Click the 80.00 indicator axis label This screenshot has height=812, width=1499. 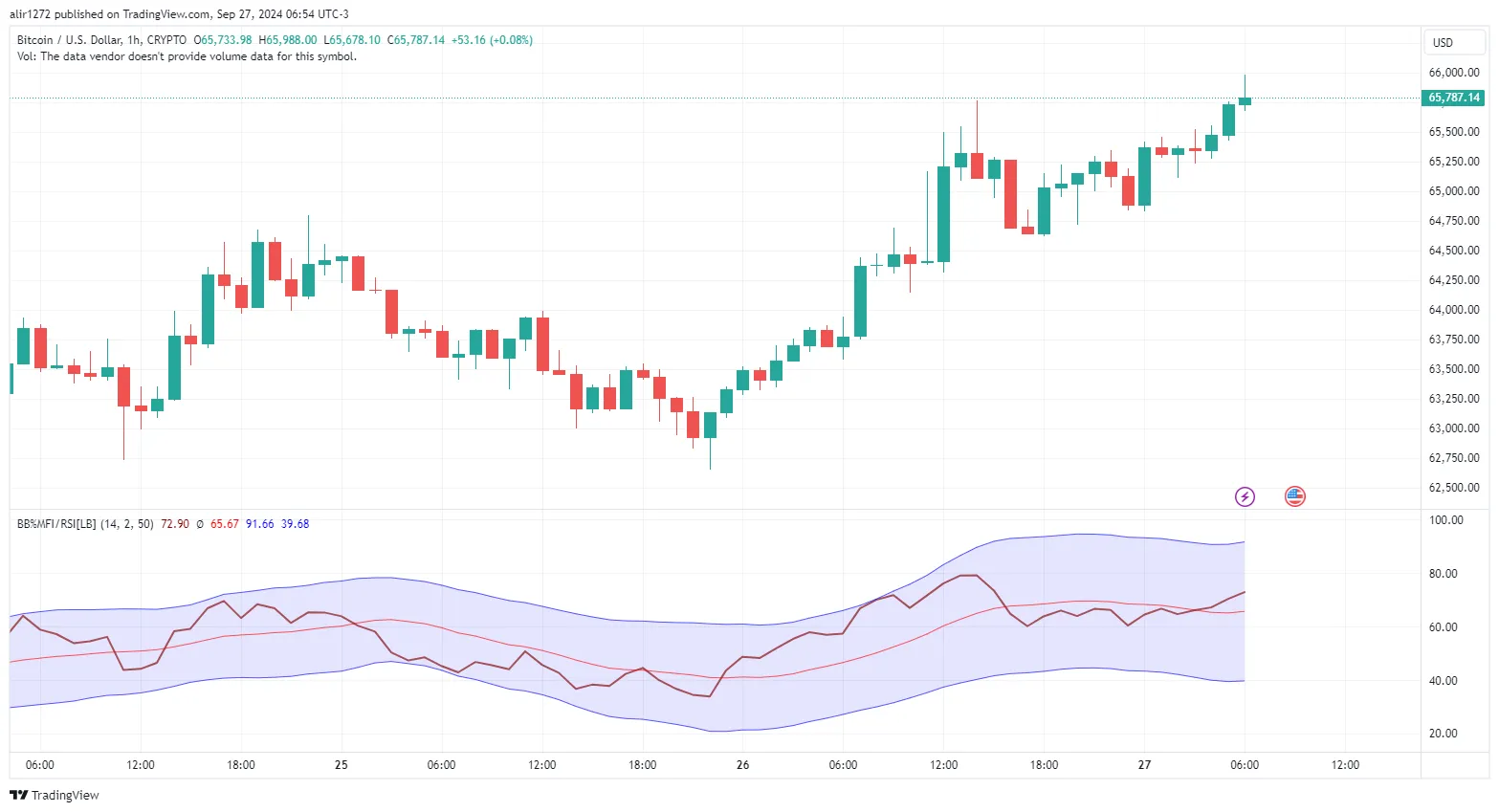(x=1444, y=574)
